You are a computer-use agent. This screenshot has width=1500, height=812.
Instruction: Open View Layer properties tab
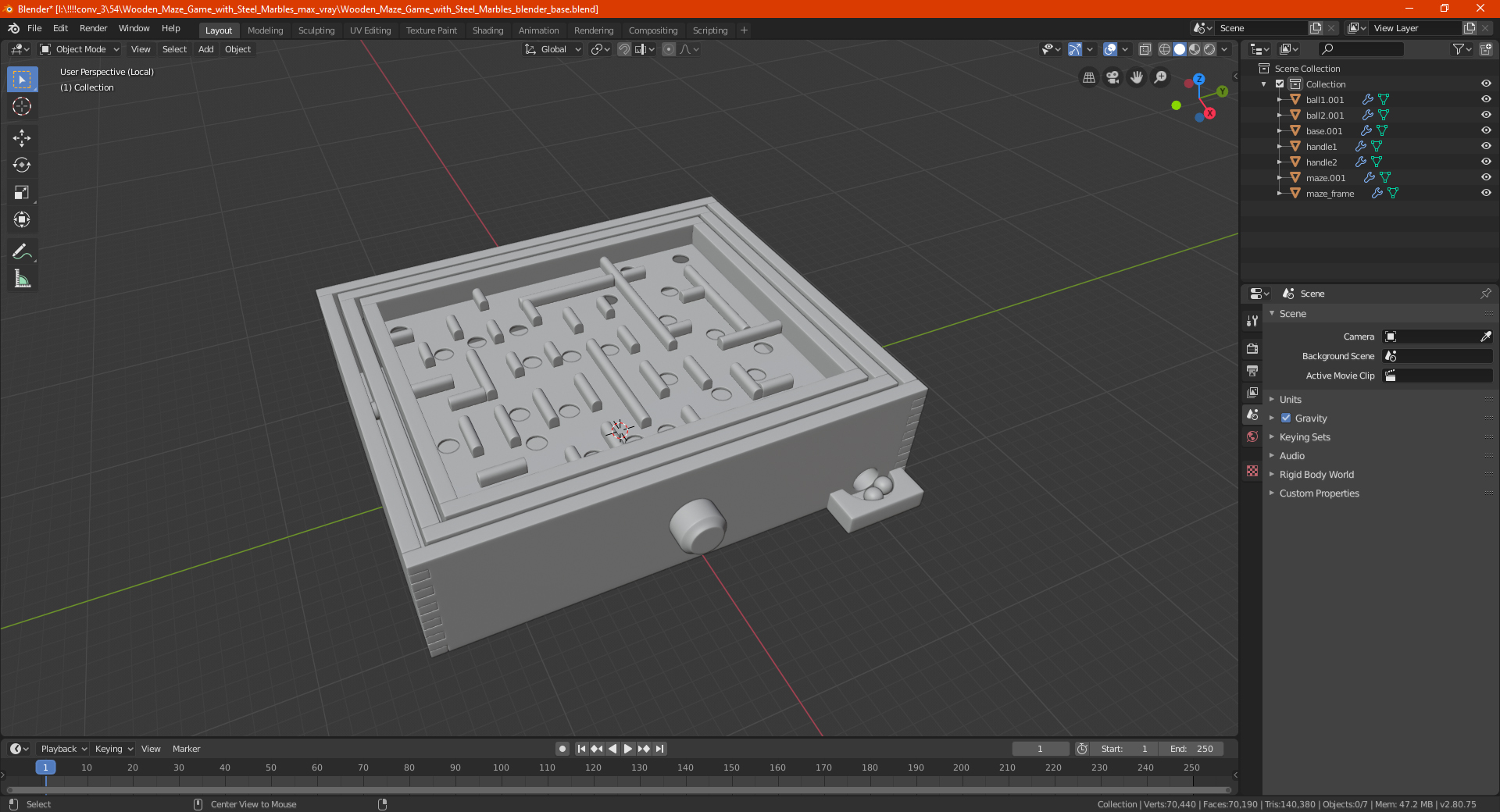pyautogui.click(x=1252, y=392)
